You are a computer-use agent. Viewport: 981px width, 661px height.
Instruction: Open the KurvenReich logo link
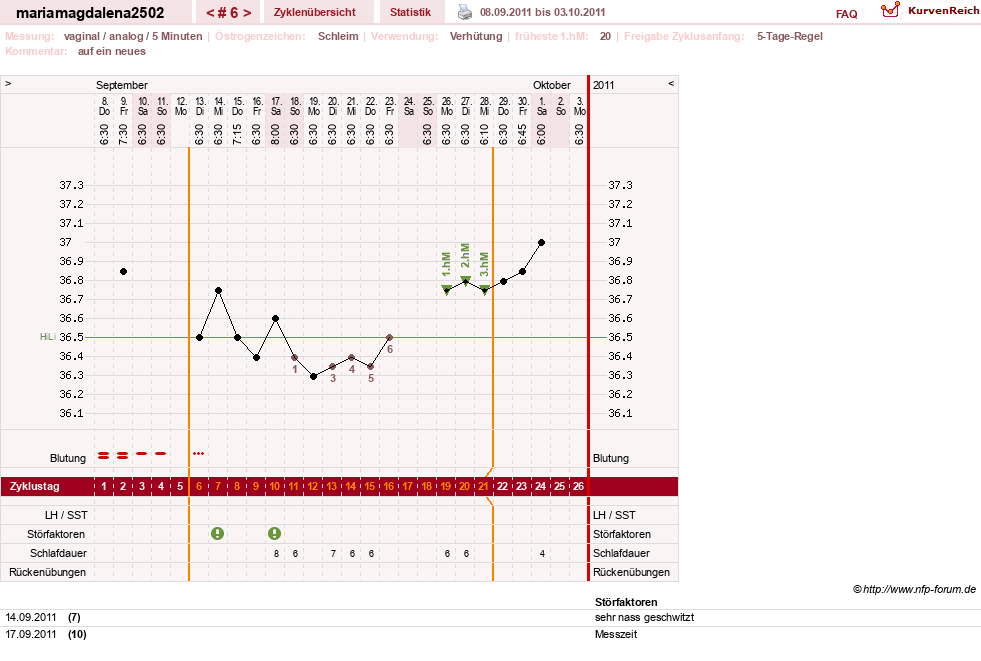point(930,11)
